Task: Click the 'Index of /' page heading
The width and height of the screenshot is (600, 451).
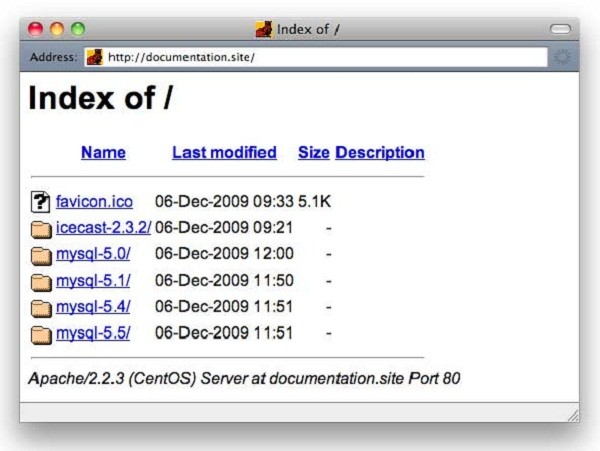Action: [x=101, y=98]
